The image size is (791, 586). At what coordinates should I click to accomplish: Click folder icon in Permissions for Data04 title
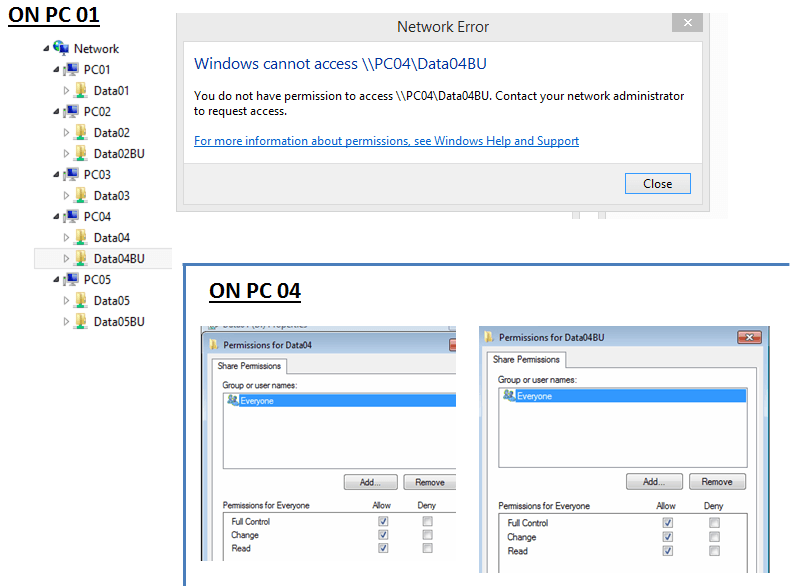(214, 345)
